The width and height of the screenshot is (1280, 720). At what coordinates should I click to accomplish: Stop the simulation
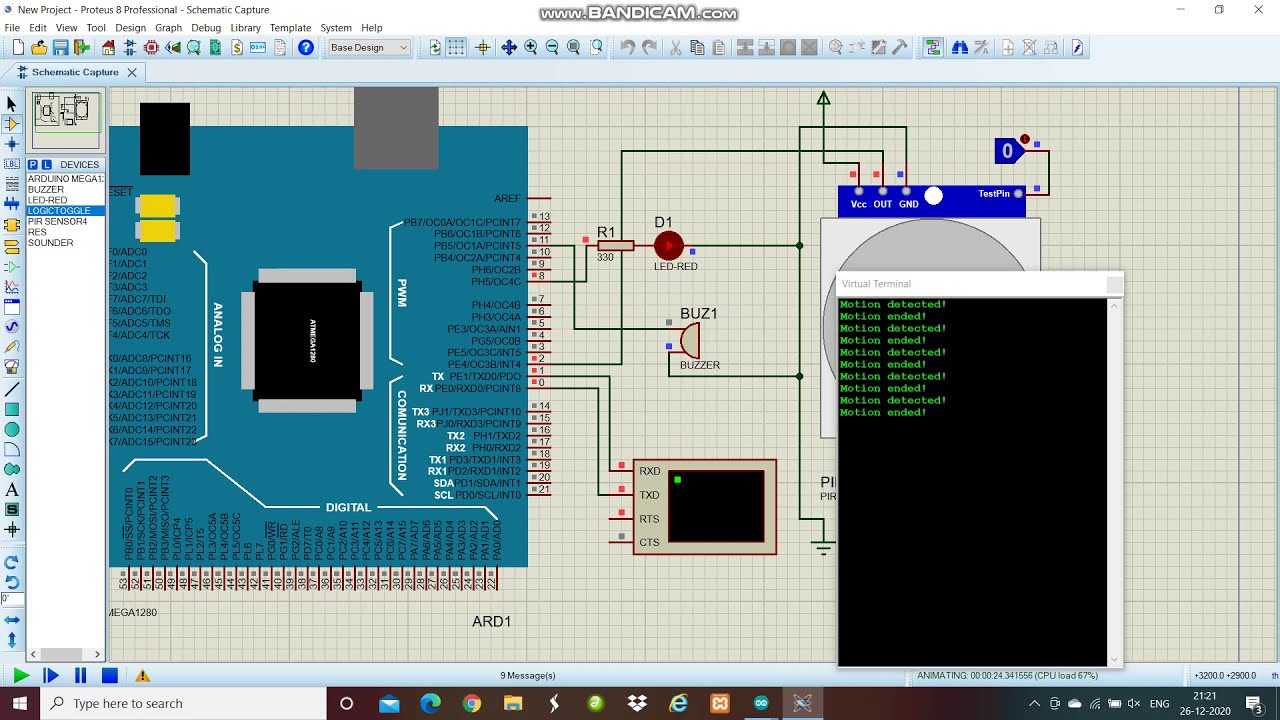110,676
